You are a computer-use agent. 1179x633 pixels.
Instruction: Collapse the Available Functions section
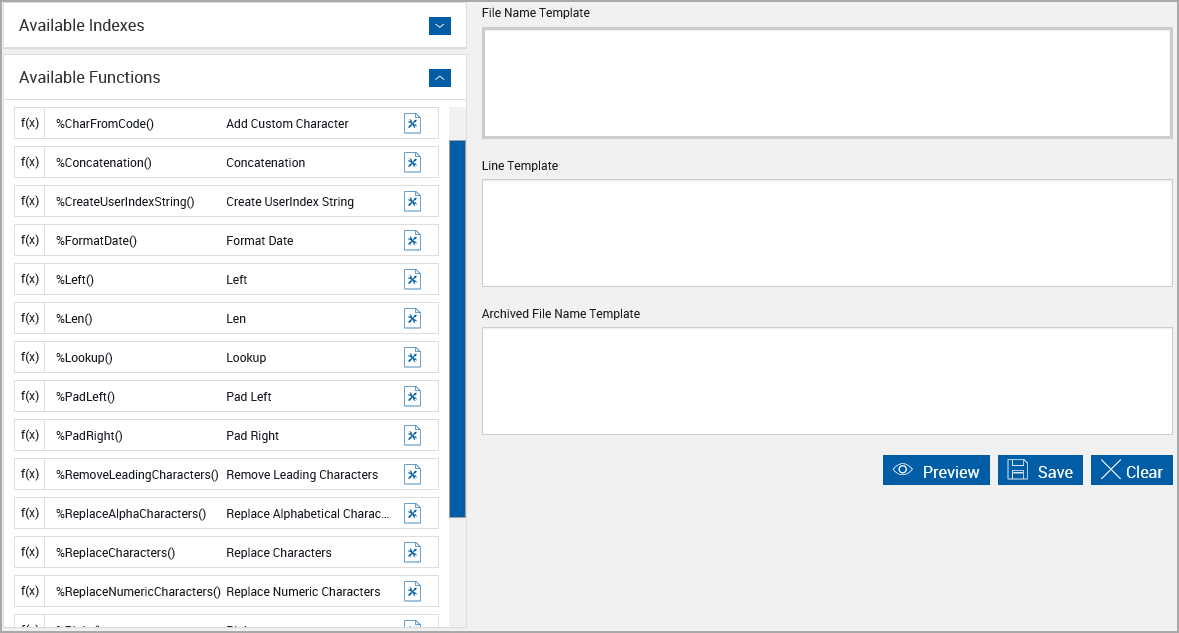tap(440, 77)
